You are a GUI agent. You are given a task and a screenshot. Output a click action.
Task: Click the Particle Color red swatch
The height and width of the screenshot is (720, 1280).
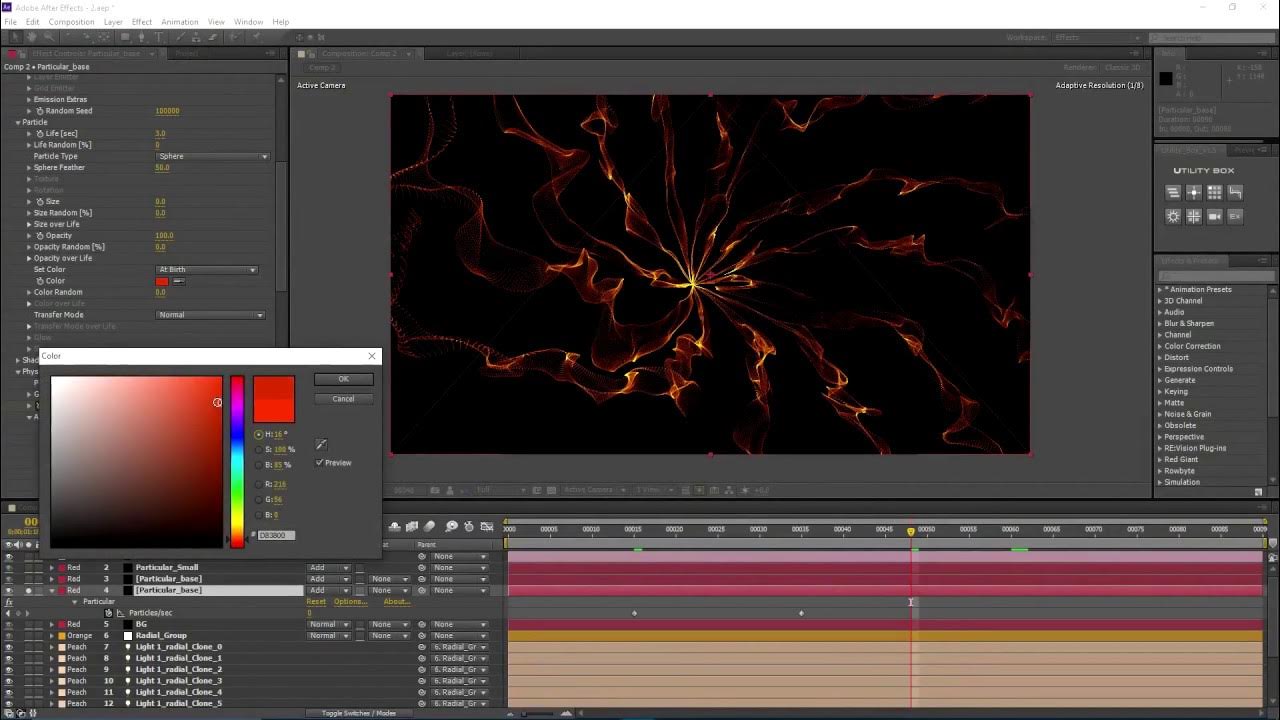[162, 281]
